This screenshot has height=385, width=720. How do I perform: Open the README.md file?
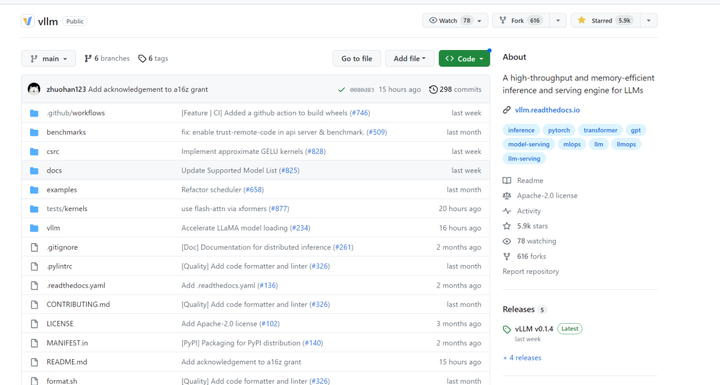click(x=67, y=362)
